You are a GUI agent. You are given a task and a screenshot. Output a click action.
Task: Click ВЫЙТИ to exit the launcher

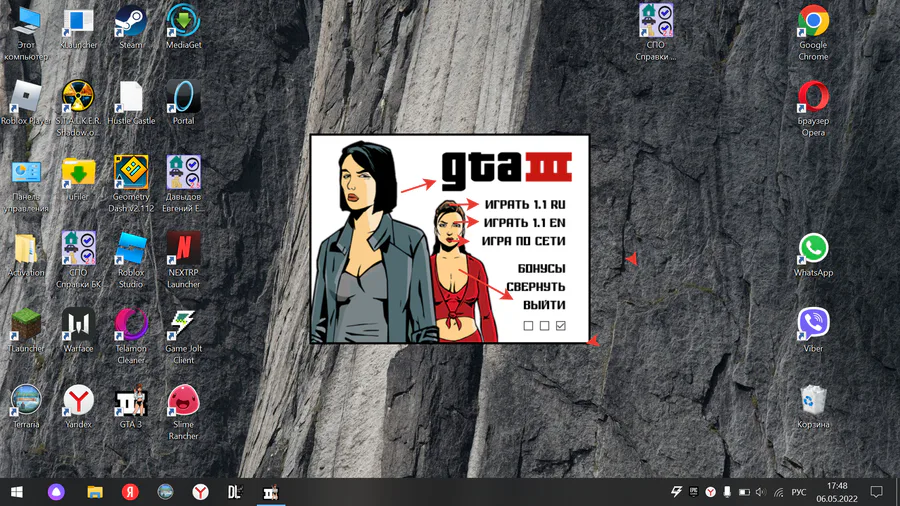544,305
